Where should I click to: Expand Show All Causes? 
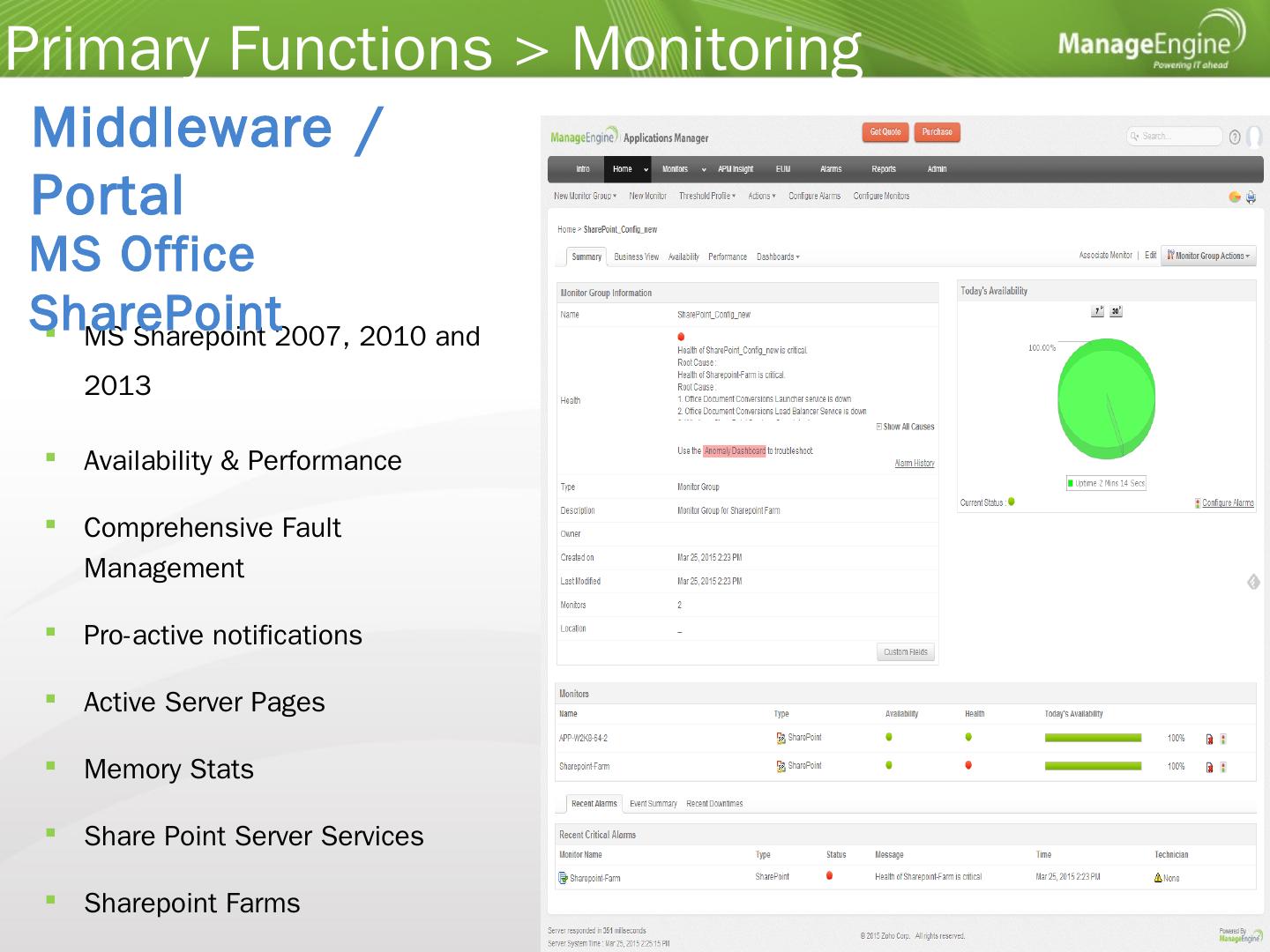pyautogui.click(x=905, y=427)
